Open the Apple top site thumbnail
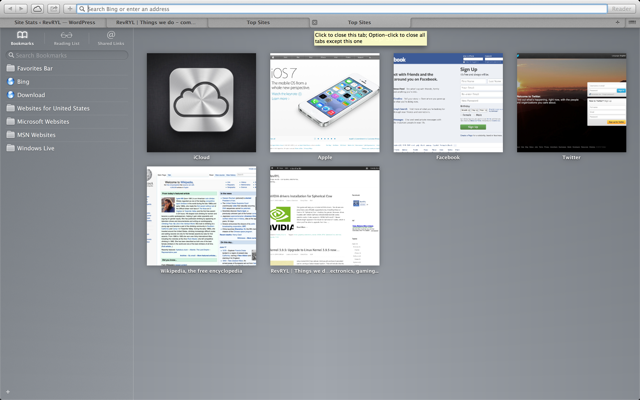 pos(325,102)
